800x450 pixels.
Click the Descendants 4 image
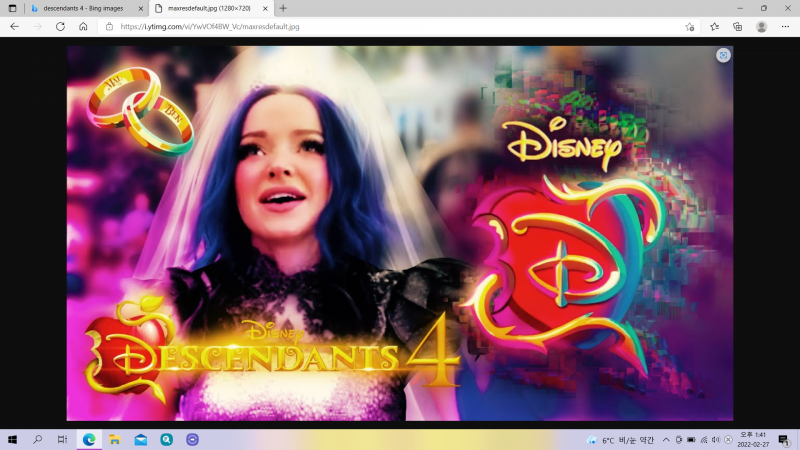tap(400, 232)
